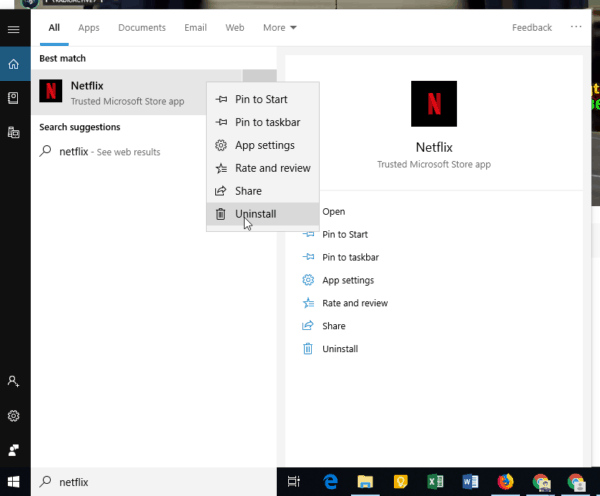Image resolution: width=600 pixels, height=496 pixels.
Task: Click the Netflix icon in Best match
Action: tap(51, 91)
